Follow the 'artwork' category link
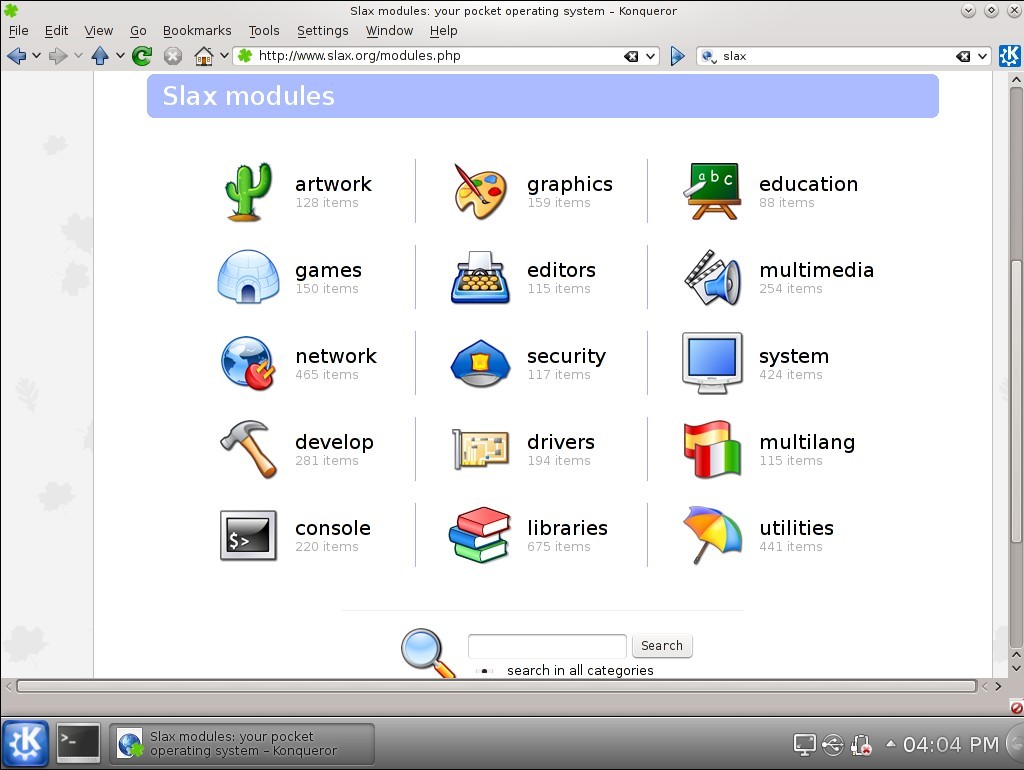 pyautogui.click(x=333, y=184)
